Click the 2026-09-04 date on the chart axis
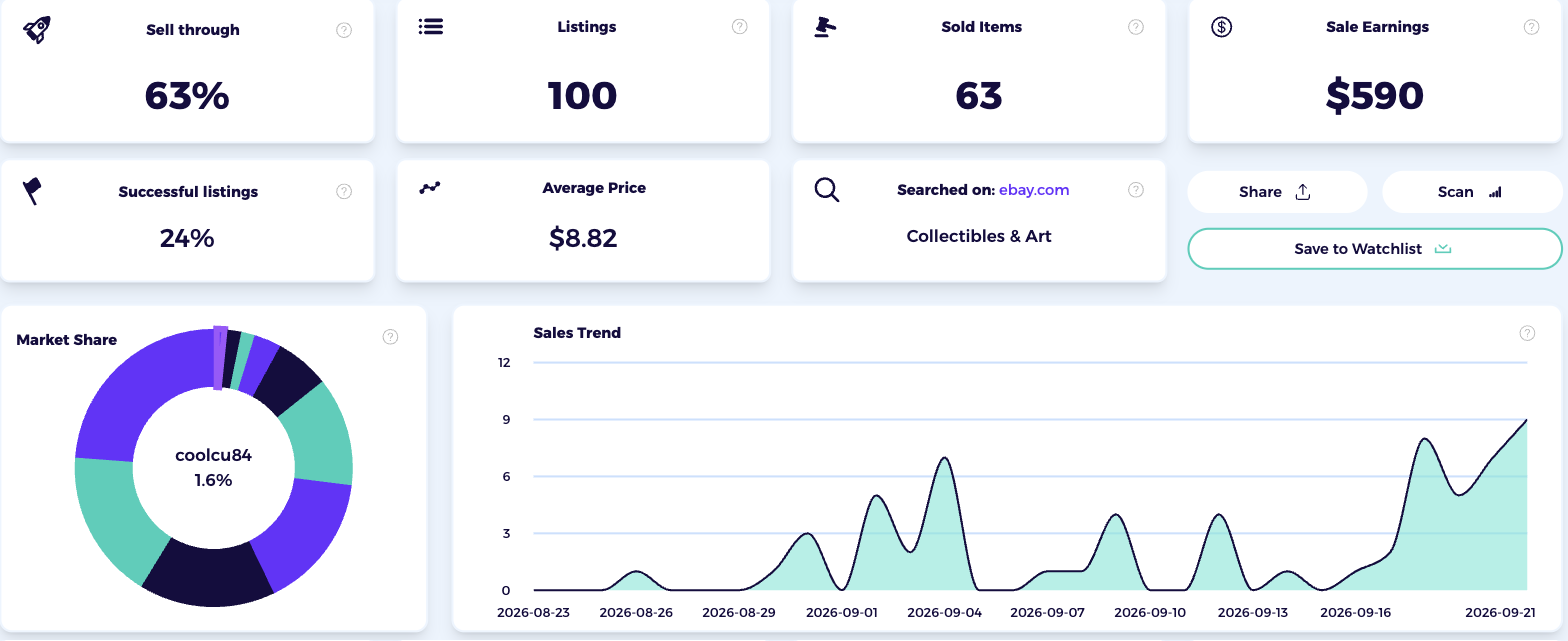This screenshot has width=1568, height=641. click(943, 612)
